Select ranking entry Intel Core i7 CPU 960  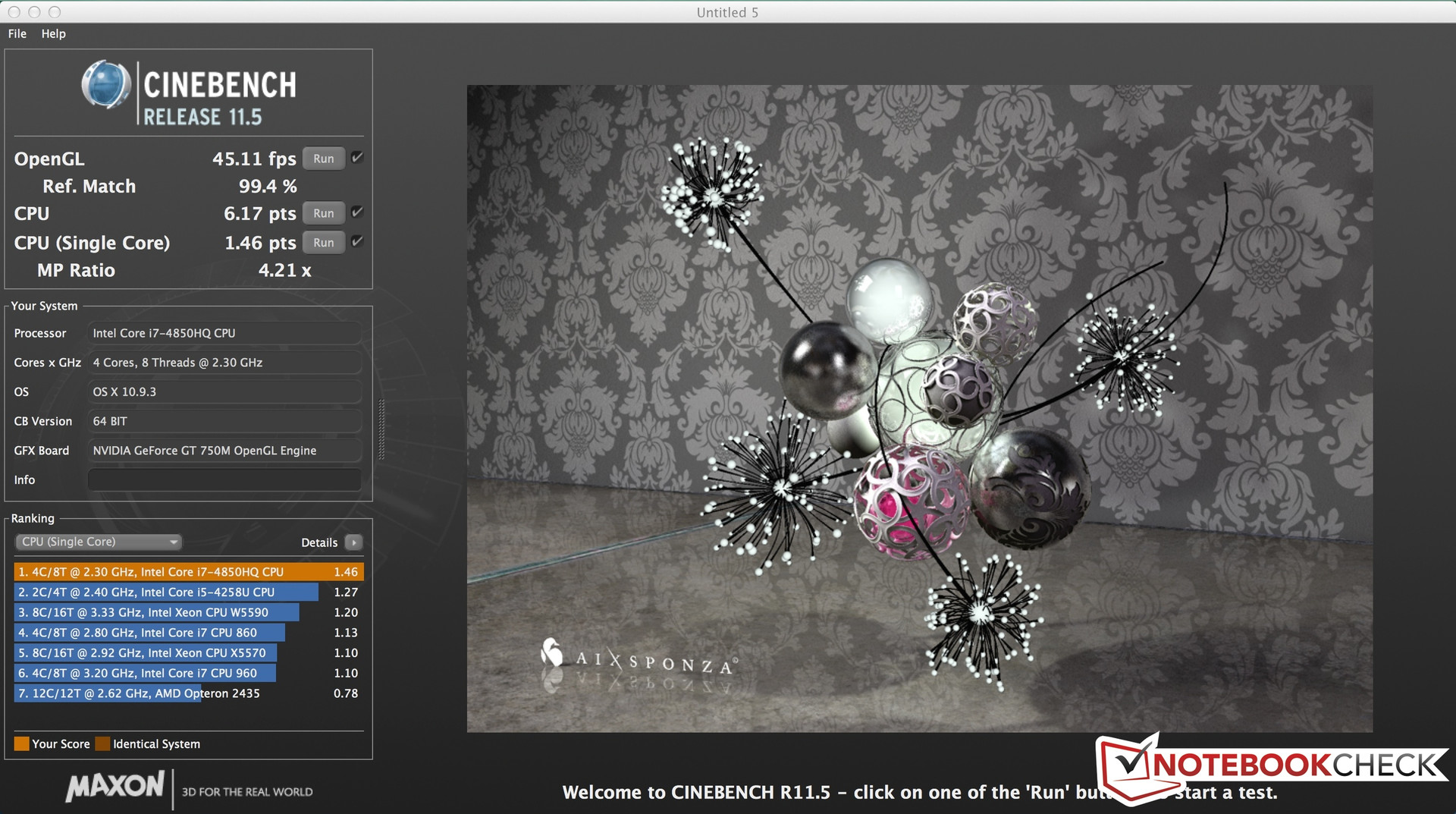coord(189,673)
